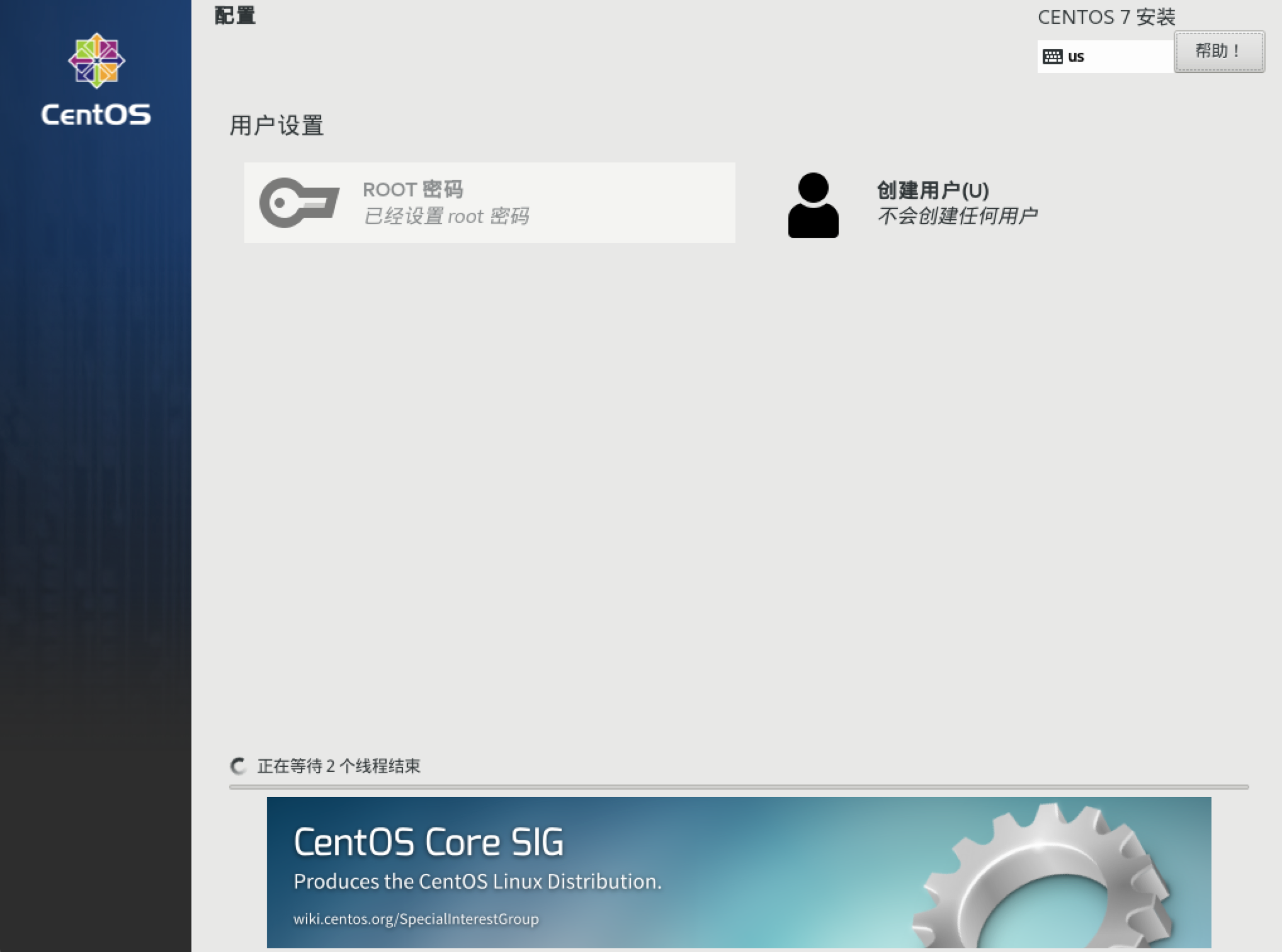Click the 正在等待 2 个线程结束 status message
1282x952 pixels.
click(x=338, y=766)
